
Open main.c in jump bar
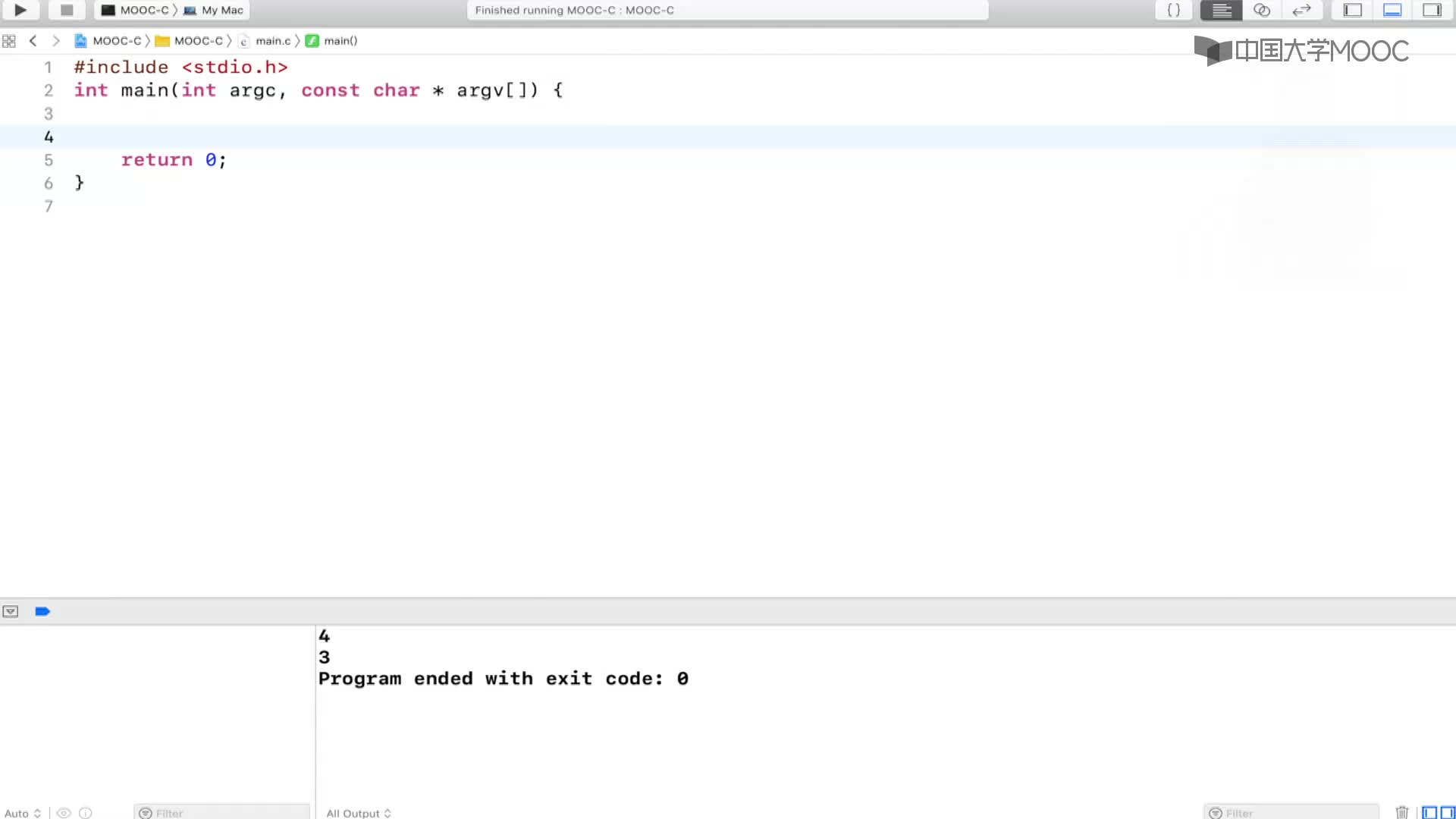265,41
